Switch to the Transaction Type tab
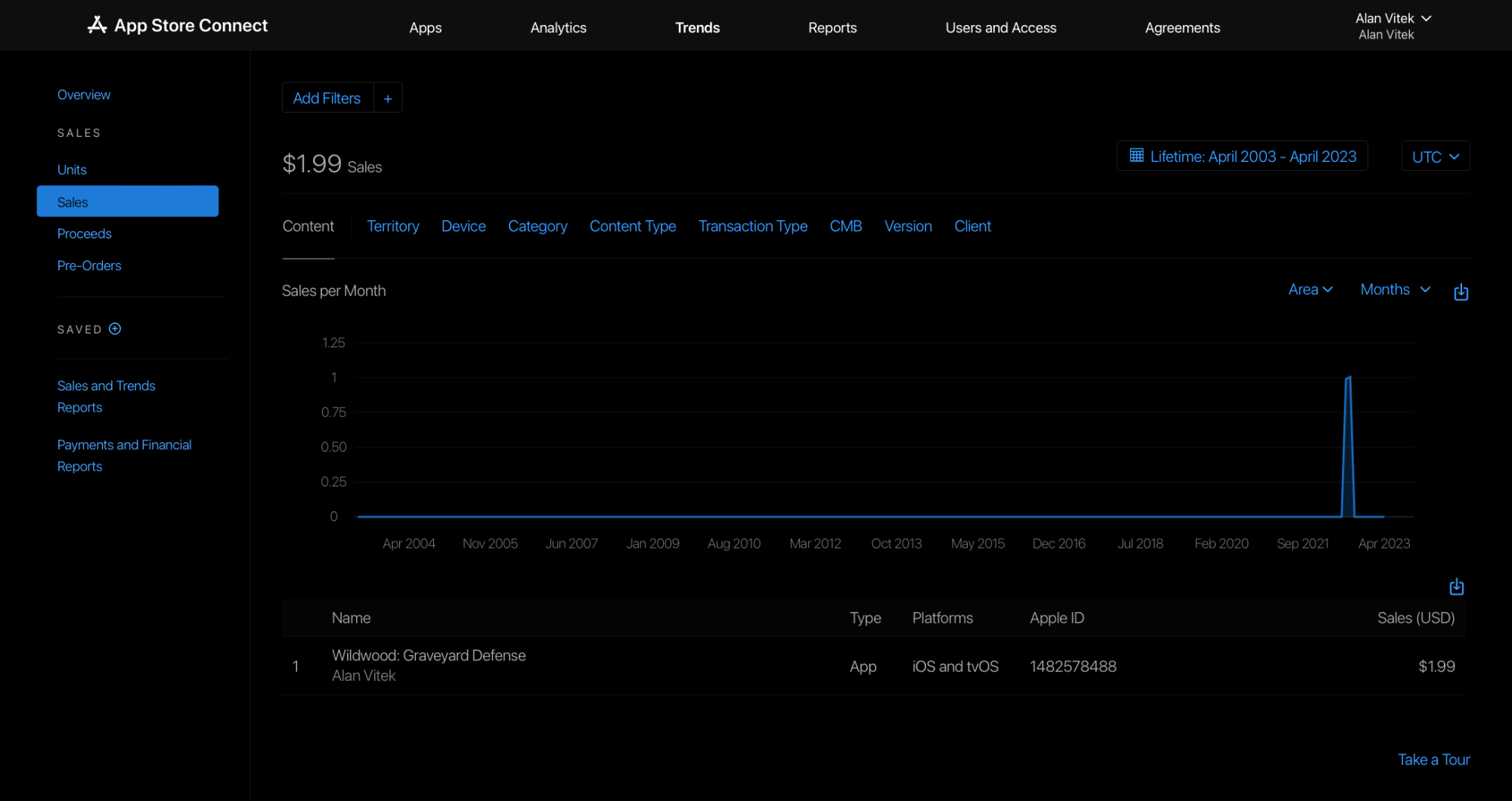 (x=753, y=226)
